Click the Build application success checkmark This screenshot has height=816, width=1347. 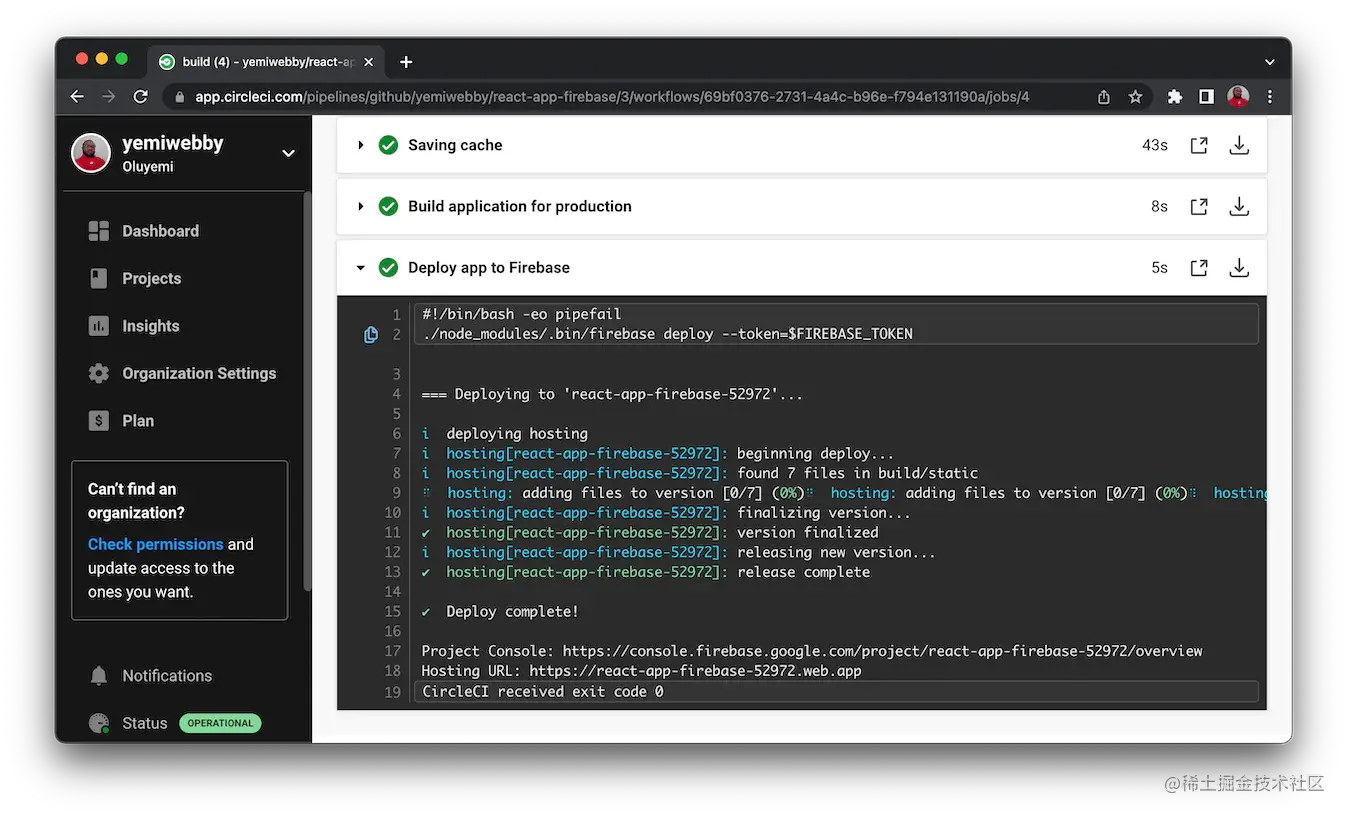tap(388, 206)
